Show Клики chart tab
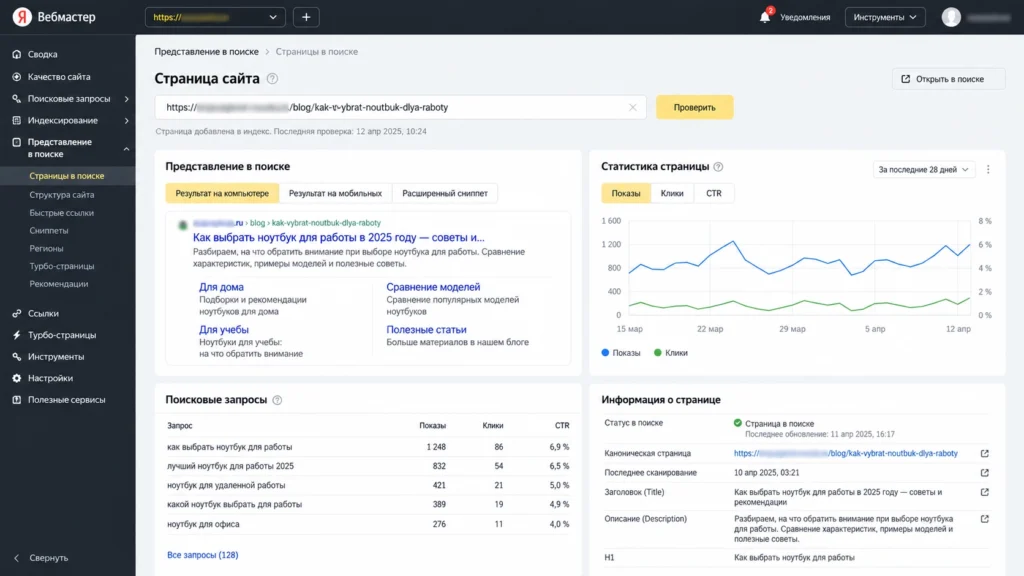 click(x=671, y=193)
